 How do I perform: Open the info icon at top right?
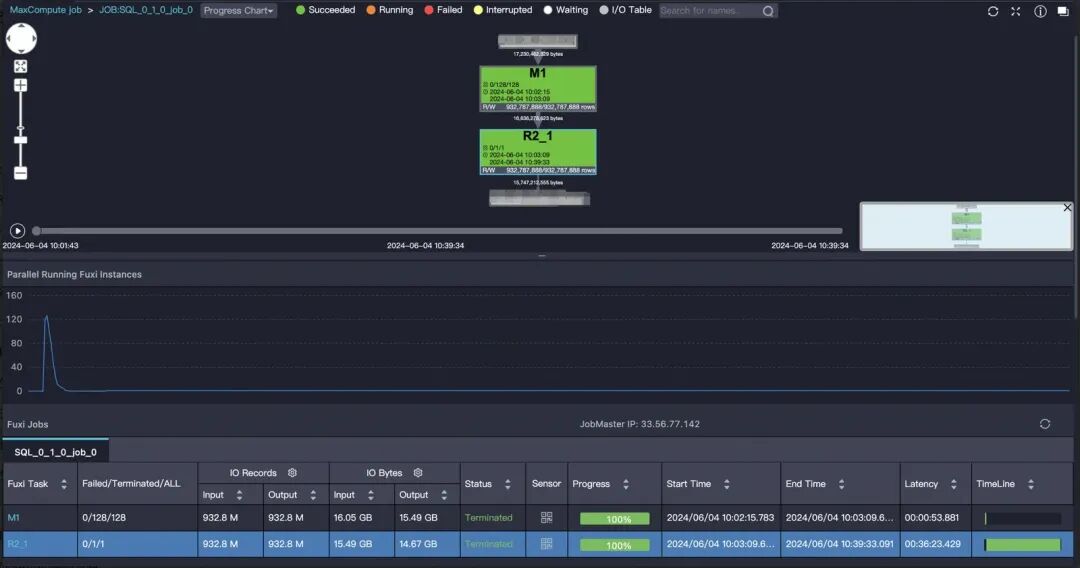(x=1040, y=11)
